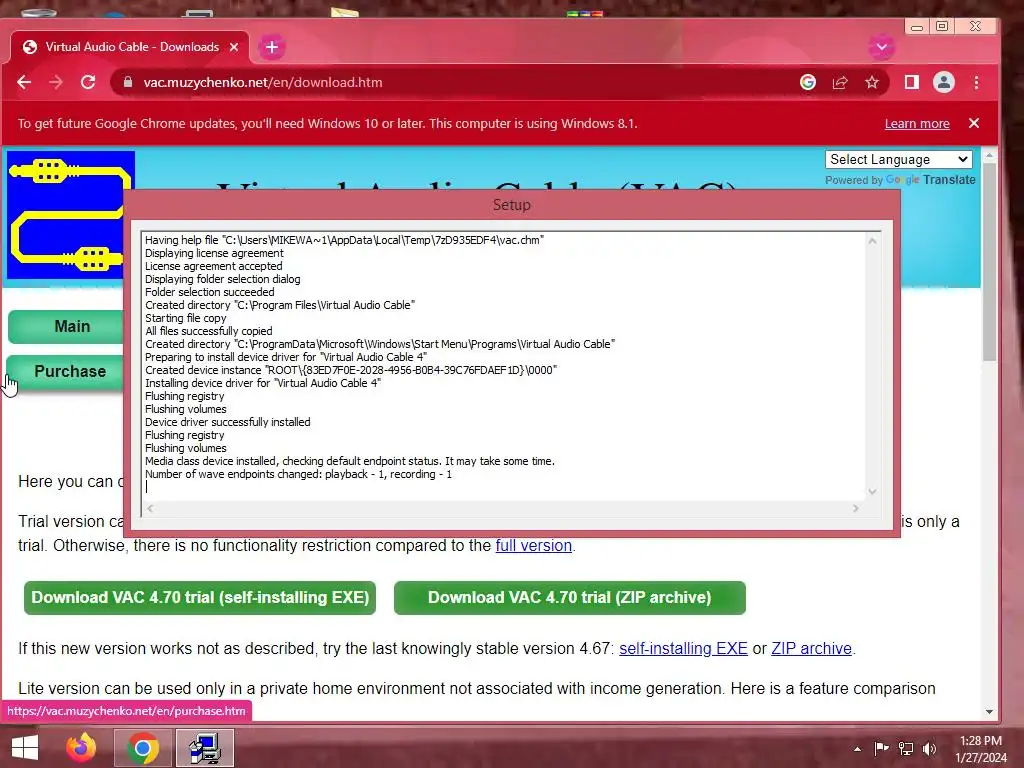The height and width of the screenshot is (768, 1024).
Task: Open Chrome three-dot menu
Action: (976, 82)
